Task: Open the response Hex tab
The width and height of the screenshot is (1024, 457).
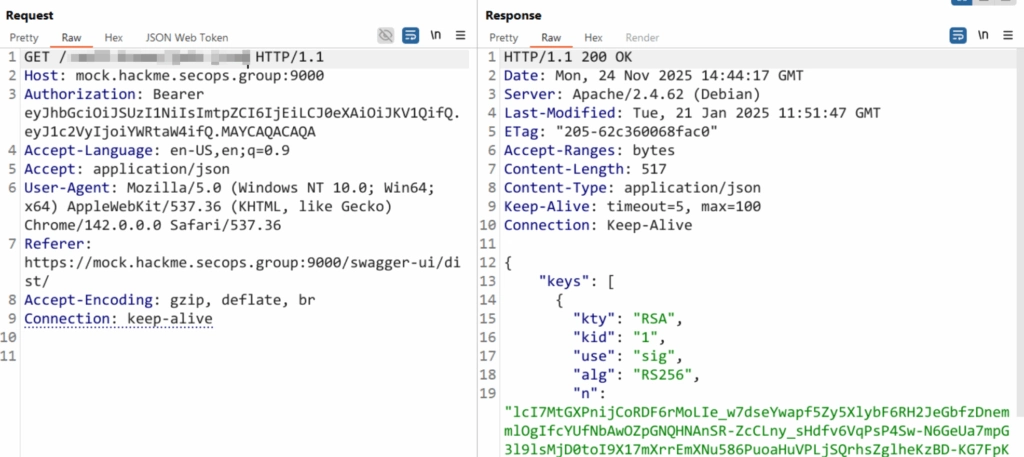Action: (593, 37)
